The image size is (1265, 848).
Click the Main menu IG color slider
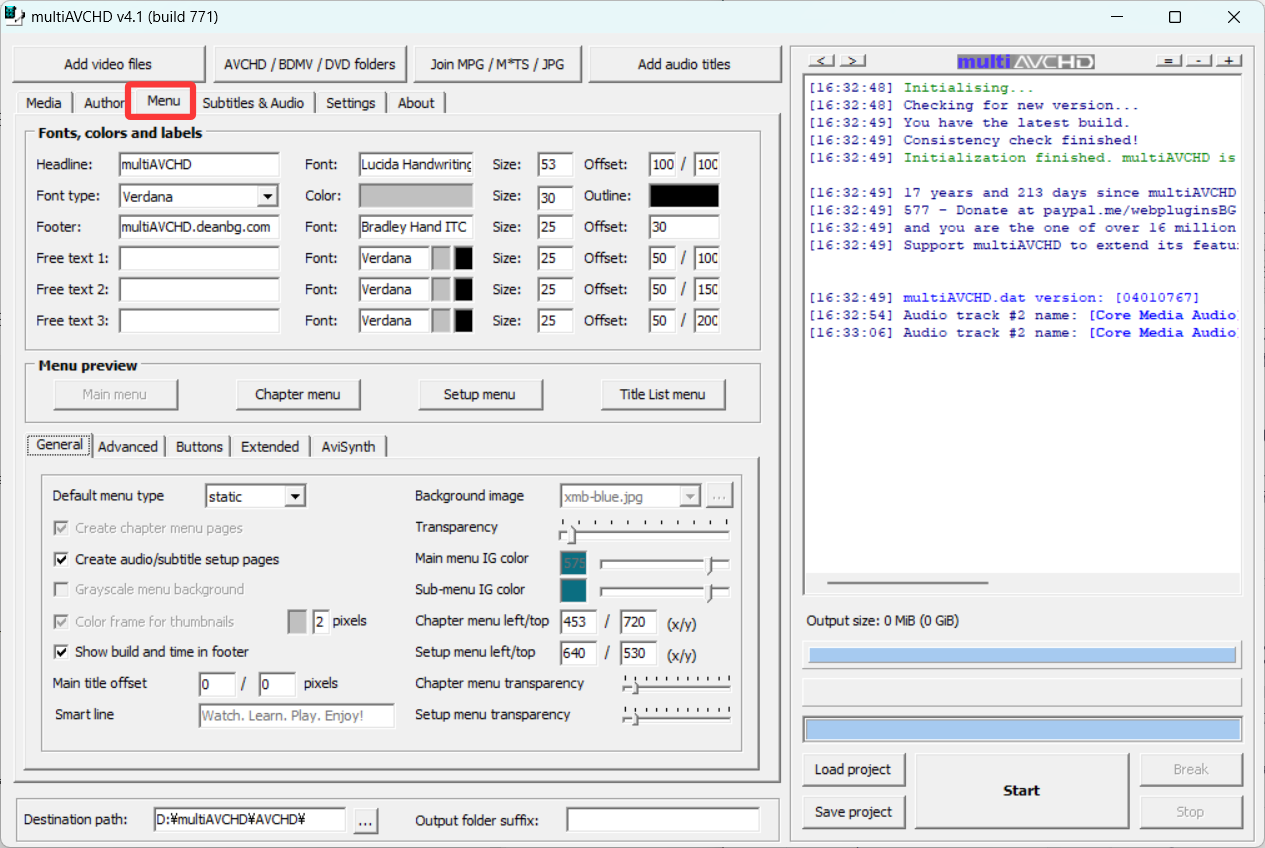(664, 564)
